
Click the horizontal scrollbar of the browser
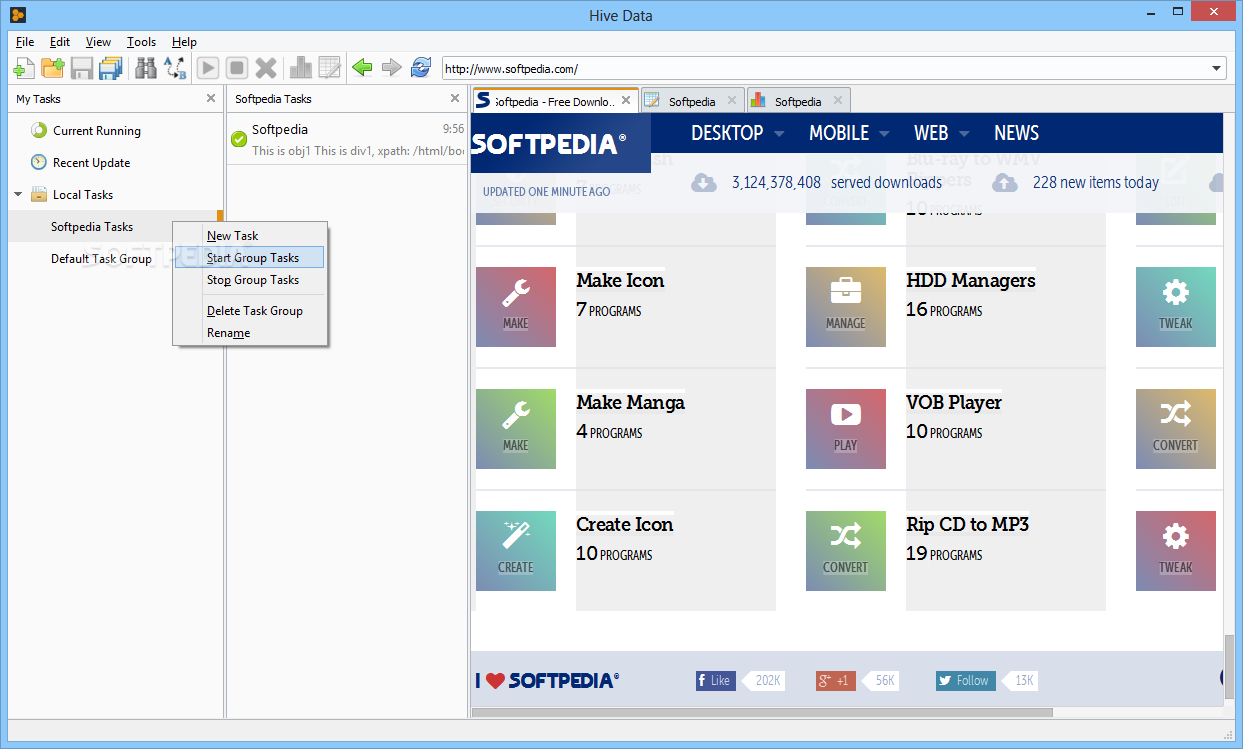tap(762, 713)
